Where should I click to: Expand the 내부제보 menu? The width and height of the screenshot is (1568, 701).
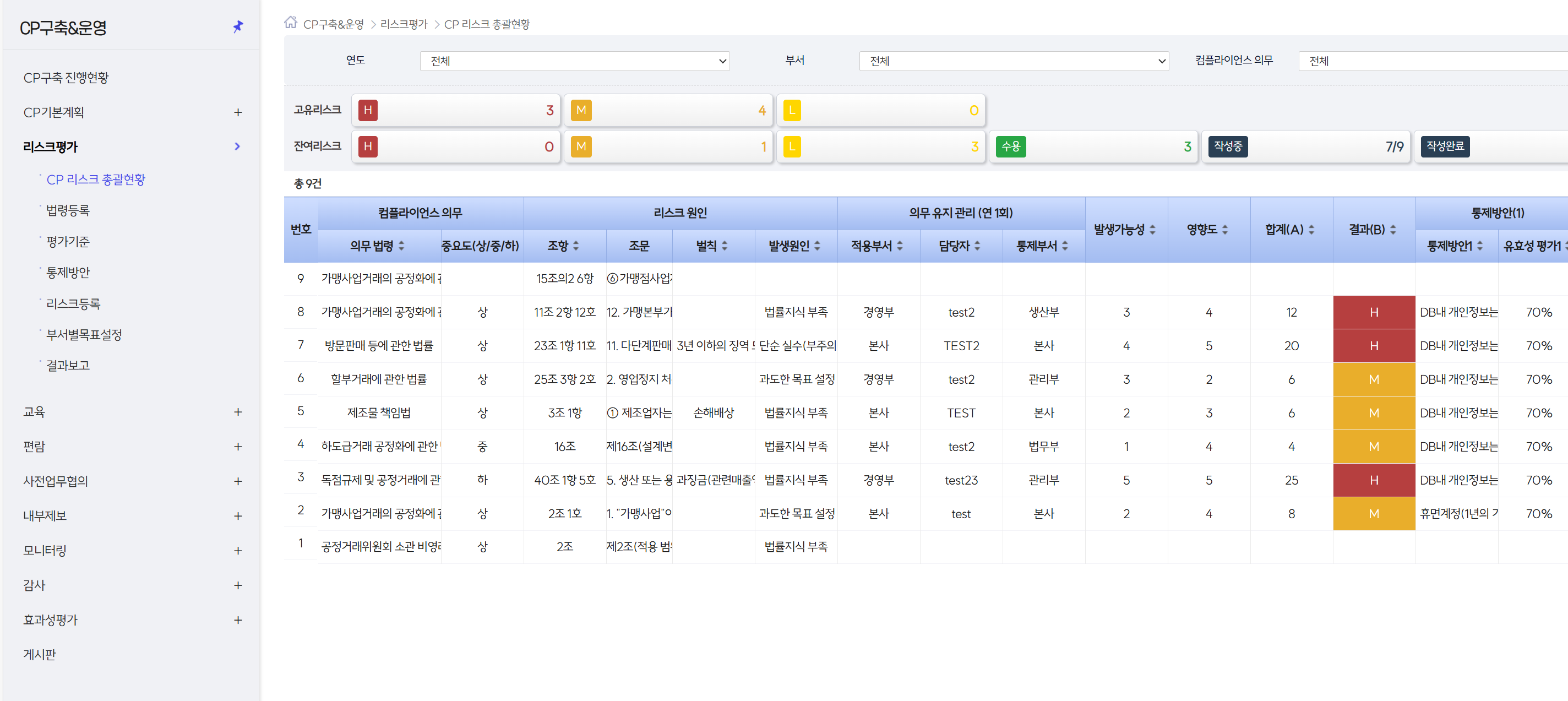238,517
